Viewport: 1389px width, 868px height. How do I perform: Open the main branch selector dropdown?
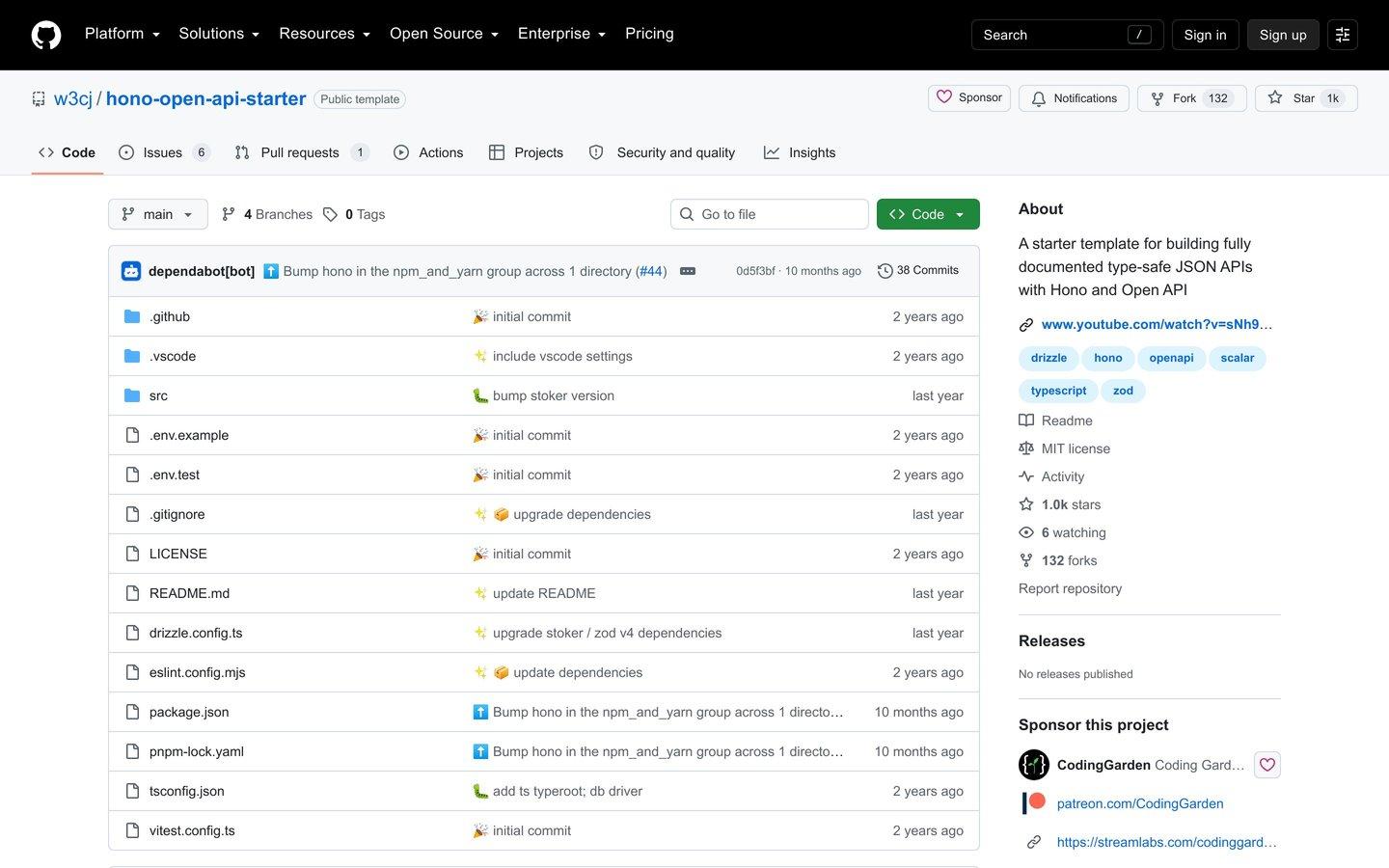158,214
